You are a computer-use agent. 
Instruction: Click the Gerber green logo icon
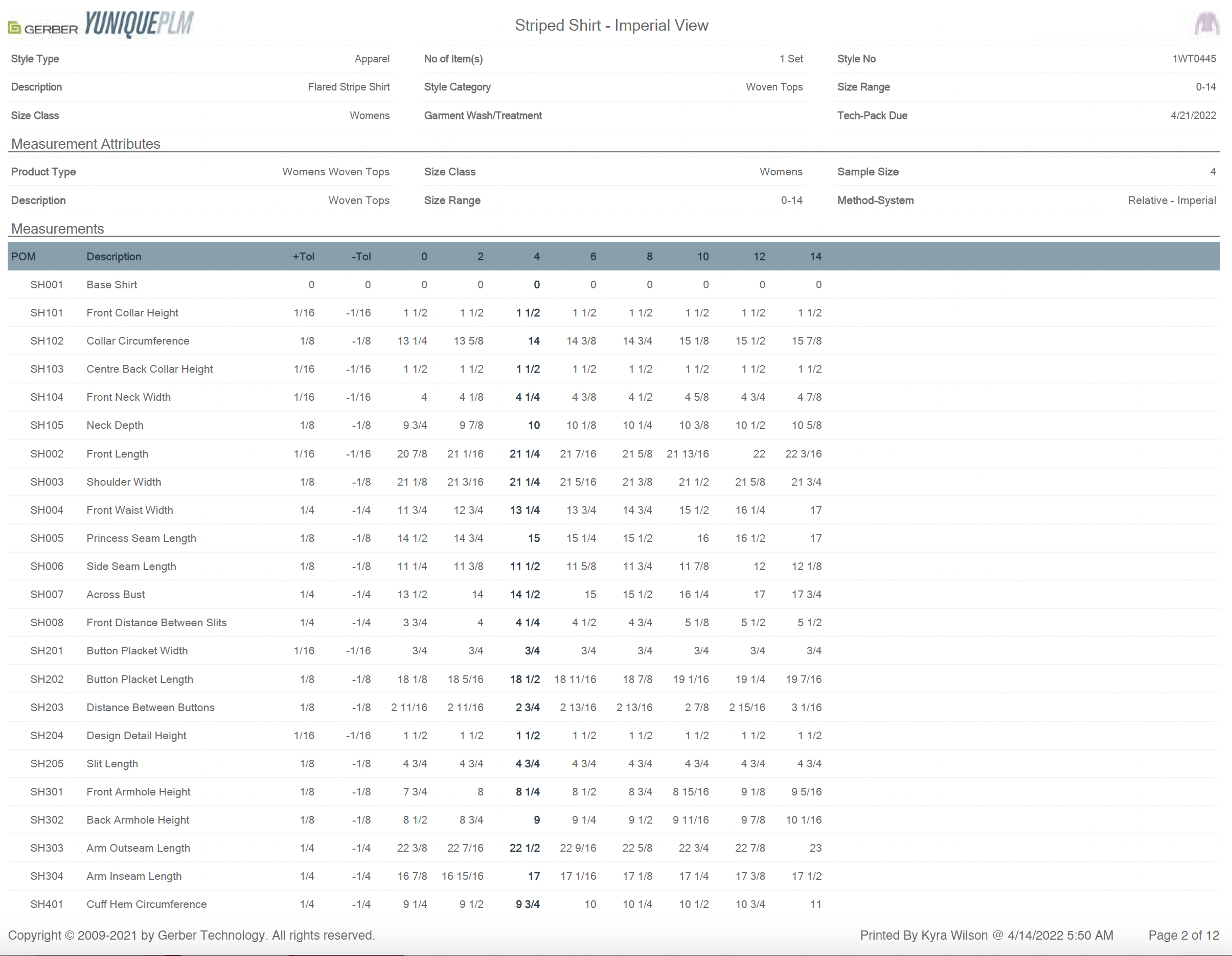coord(15,28)
